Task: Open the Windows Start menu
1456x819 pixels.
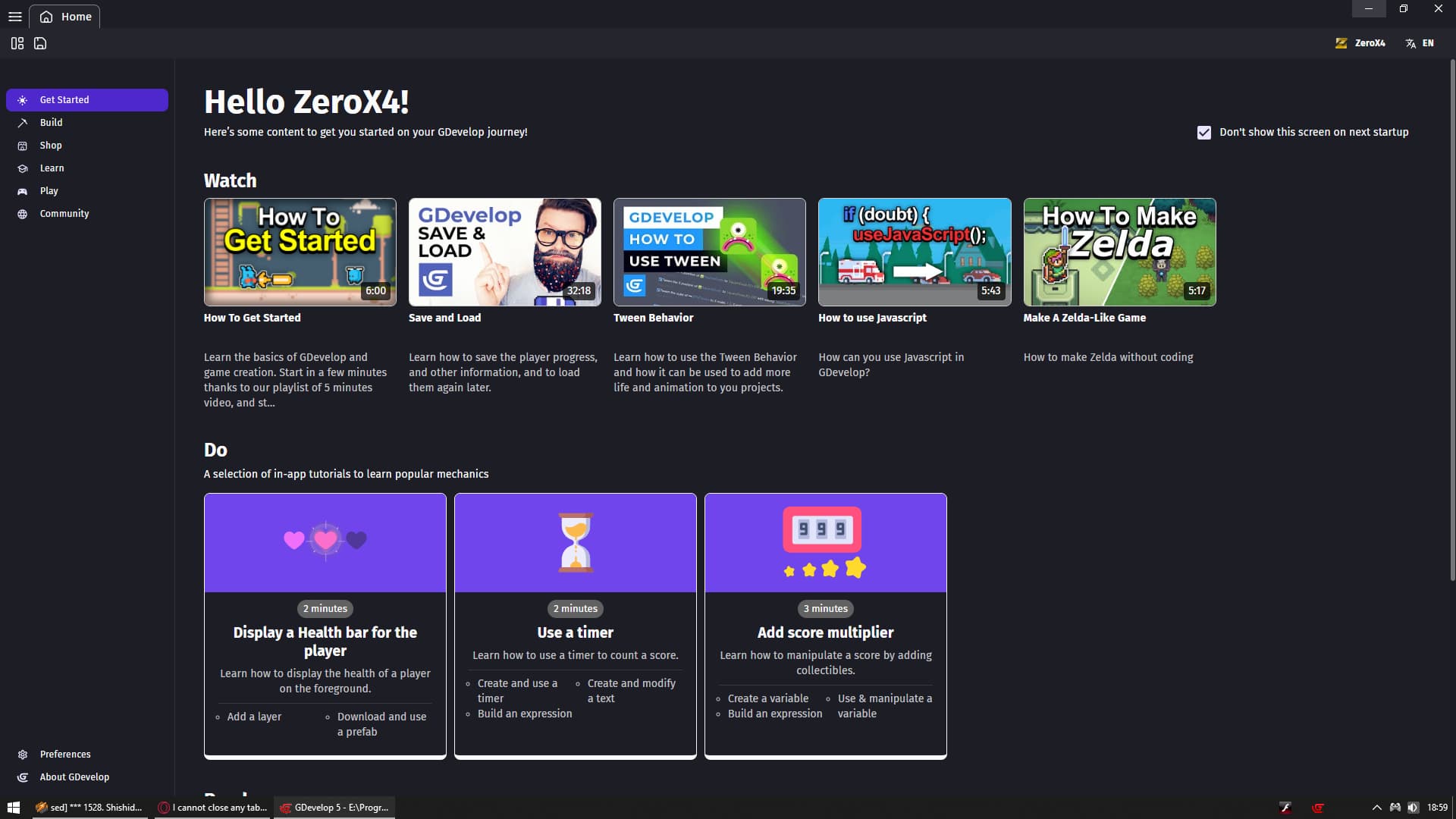Action: pyautogui.click(x=14, y=808)
